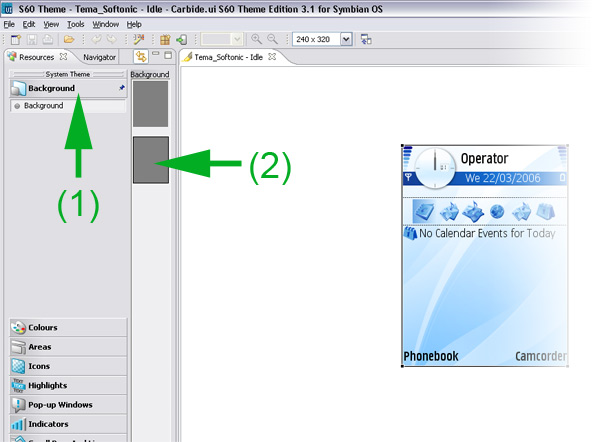This screenshot has width=600, height=442.
Task: Select the second gray background thumbnail
Action: coord(151,160)
